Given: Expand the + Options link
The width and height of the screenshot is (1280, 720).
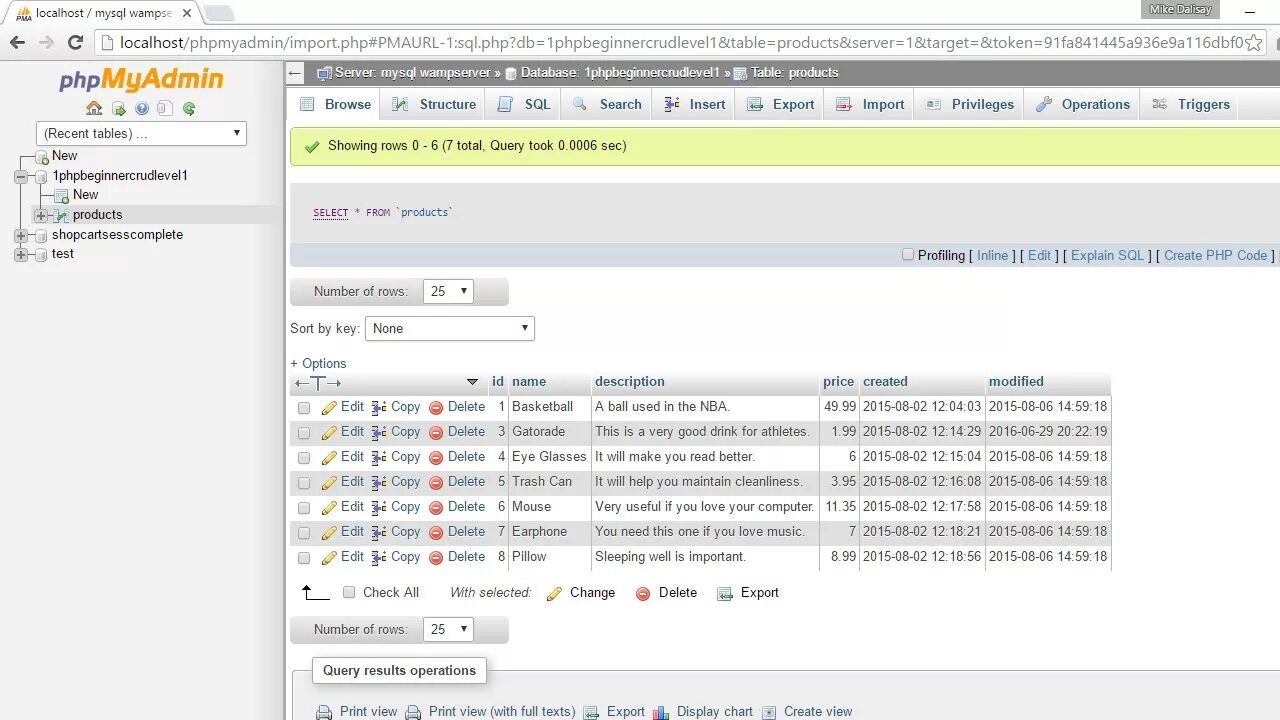Looking at the screenshot, I should coord(318,364).
